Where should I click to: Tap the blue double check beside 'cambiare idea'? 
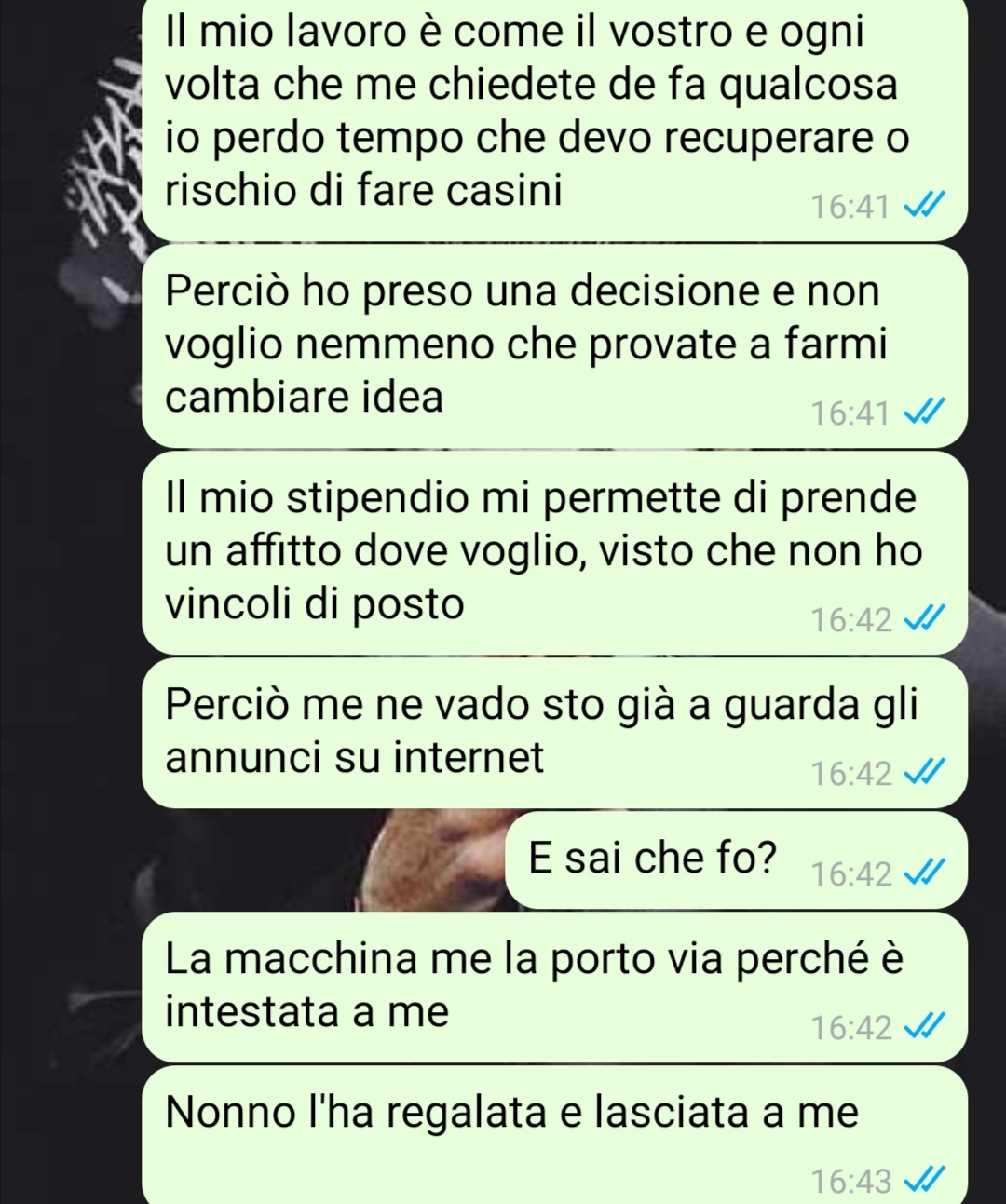pos(927,412)
